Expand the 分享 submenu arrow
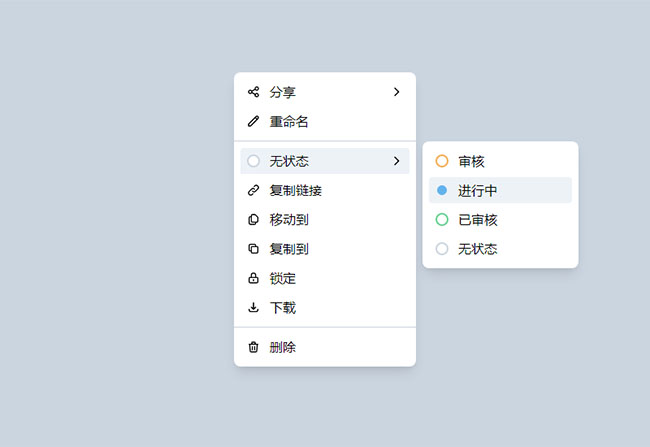Viewport: 650px width, 447px height. pos(396,92)
